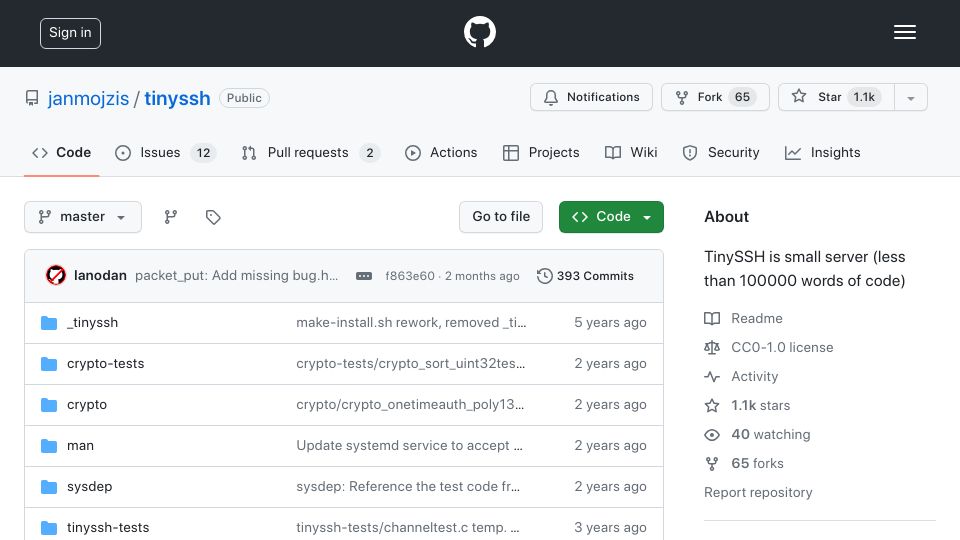This screenshot has height=540, width=960.
Task: Click the Public visibility badge
Action: (x=244, y=98)
